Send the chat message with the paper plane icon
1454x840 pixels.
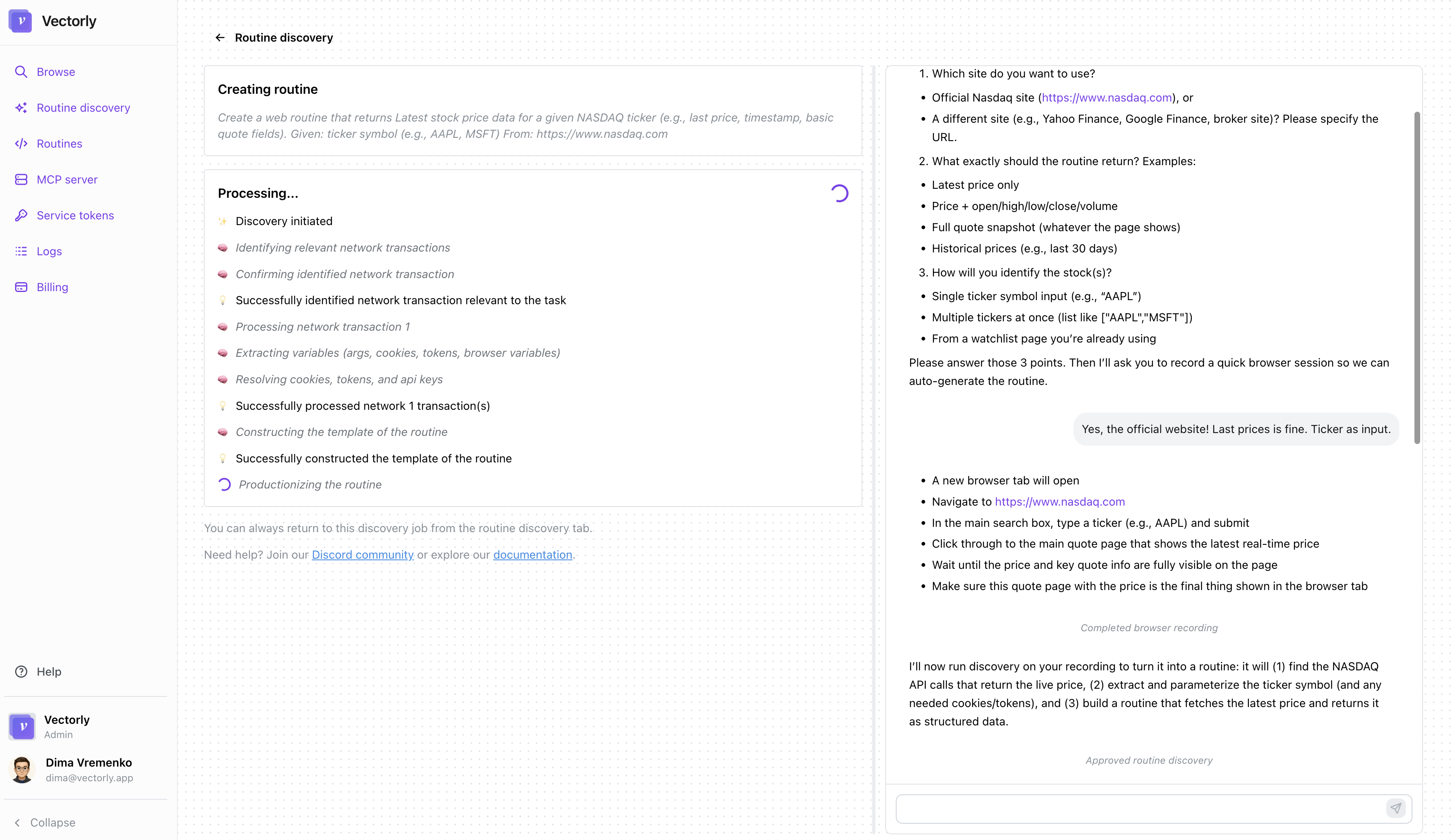click(1396, 808)
